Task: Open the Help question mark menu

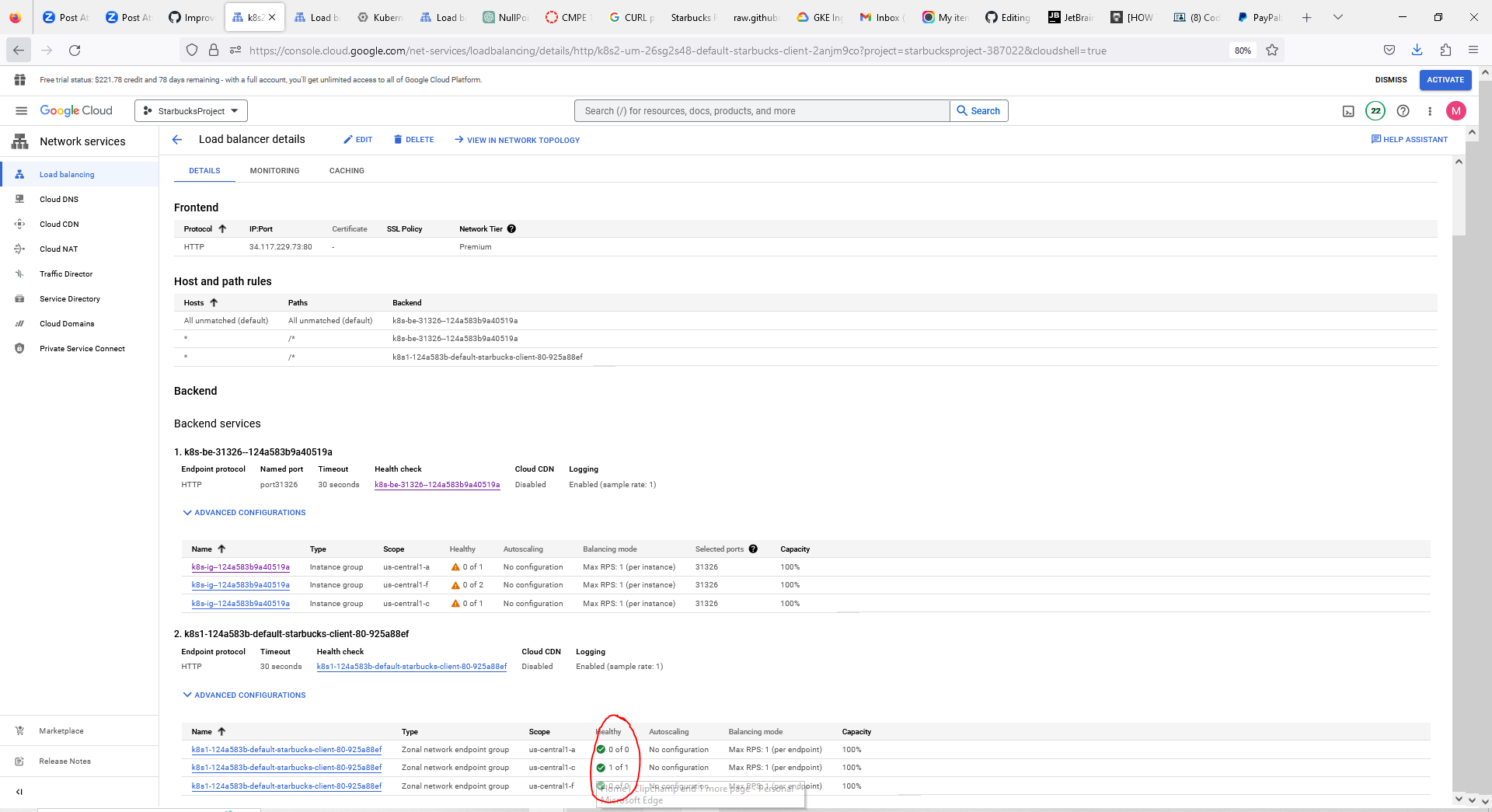Action: (1403, 110)
